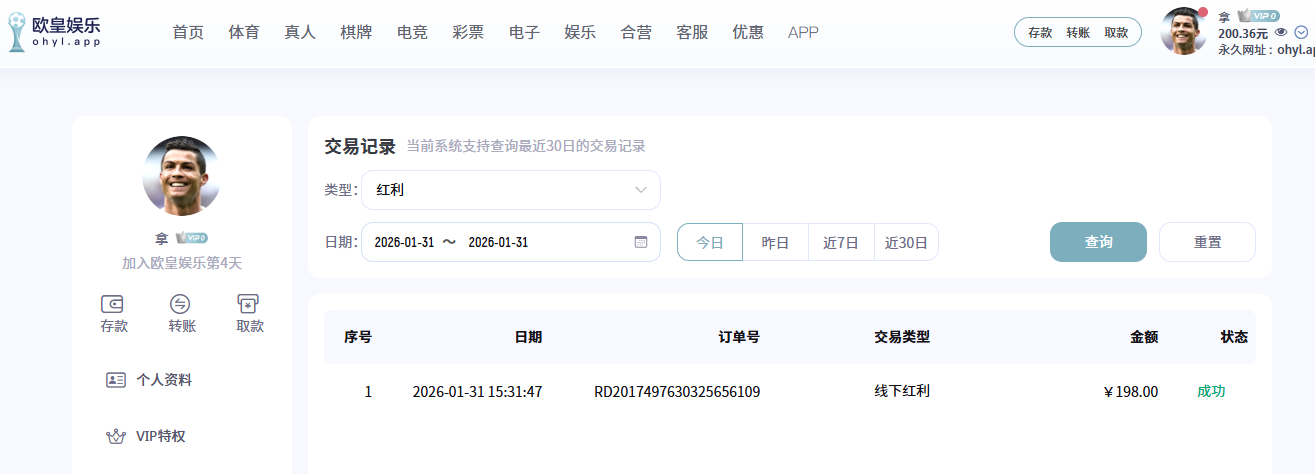This screenshot has width=1315, height=474.
Task: Open VIP privileges crown icon
Action: [116, 437]
